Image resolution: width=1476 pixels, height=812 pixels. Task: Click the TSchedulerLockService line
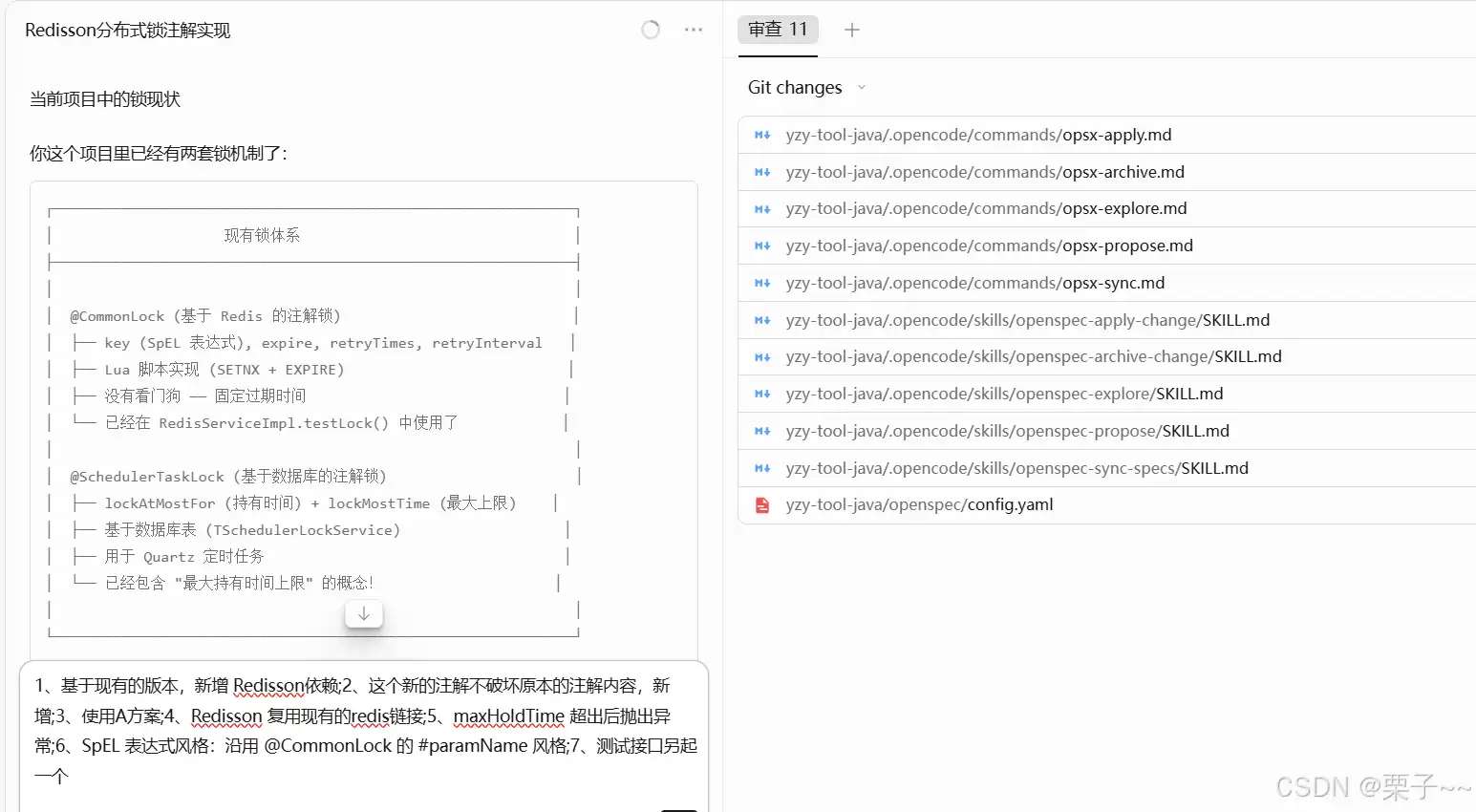click(252, 529)
